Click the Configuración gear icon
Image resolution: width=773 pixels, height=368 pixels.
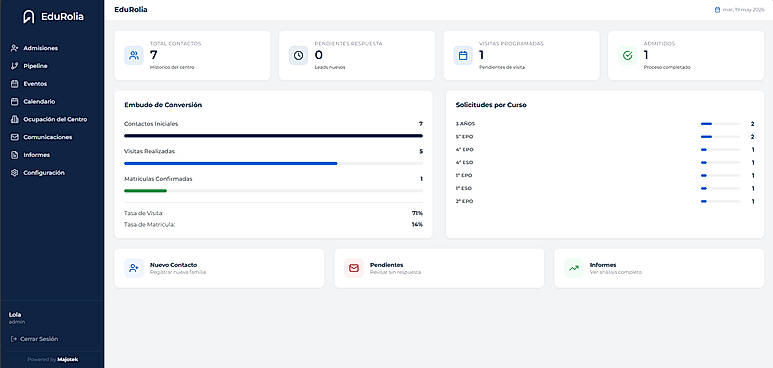point(14,173)
